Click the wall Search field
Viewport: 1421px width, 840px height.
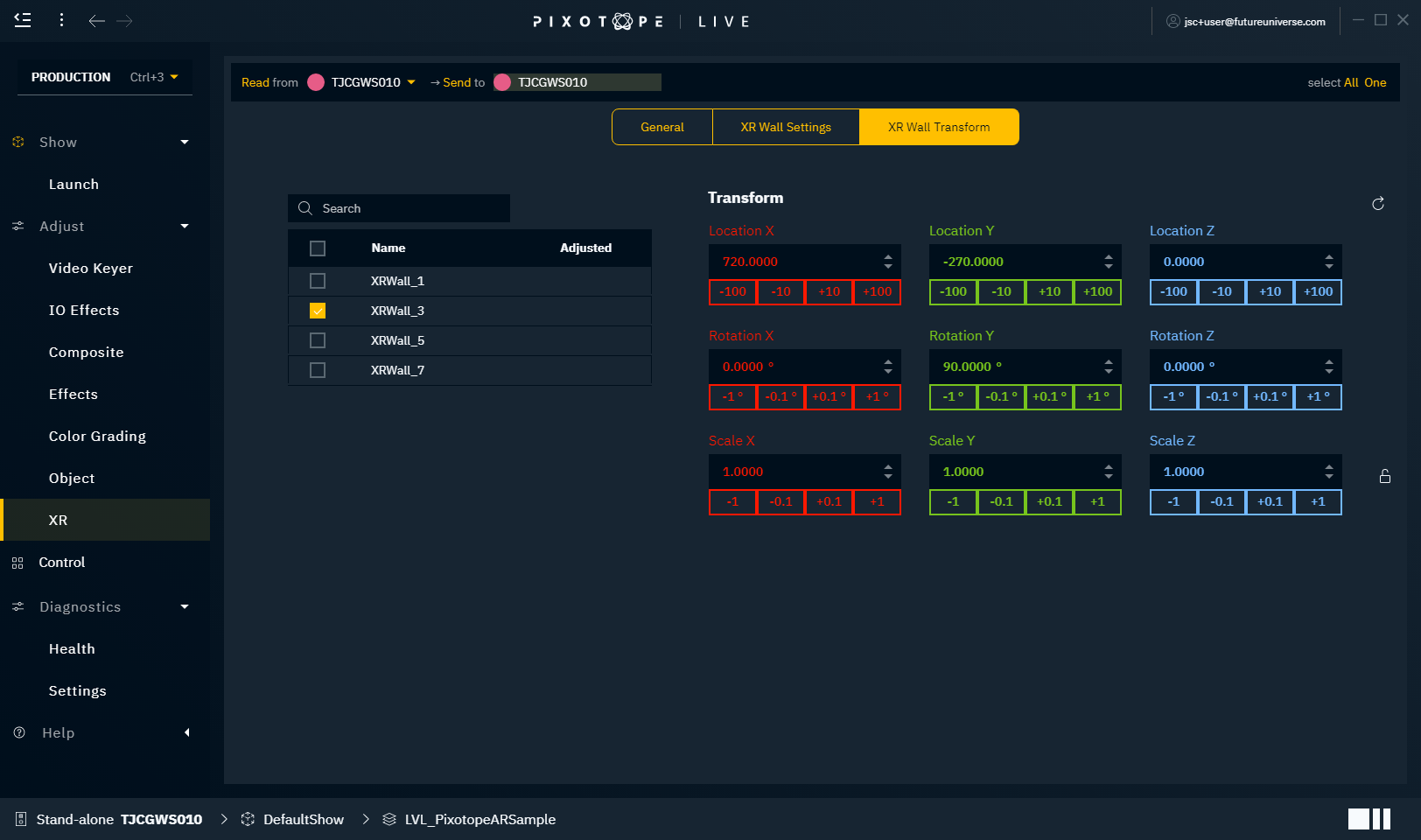click(399, 208)
